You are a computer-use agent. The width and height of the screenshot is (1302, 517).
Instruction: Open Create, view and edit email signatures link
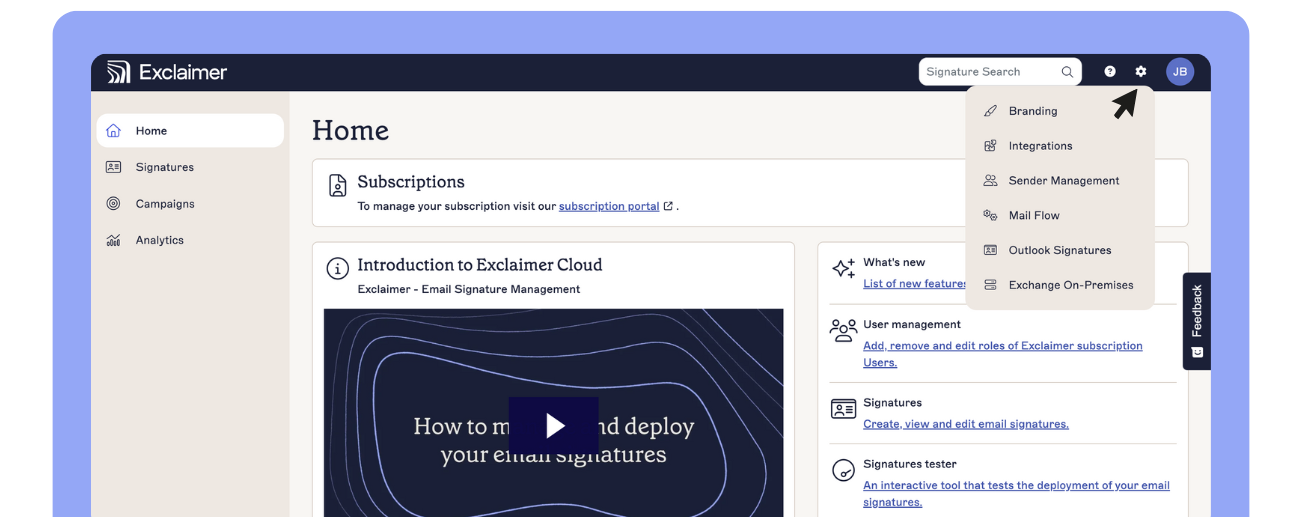click(966, 424)
